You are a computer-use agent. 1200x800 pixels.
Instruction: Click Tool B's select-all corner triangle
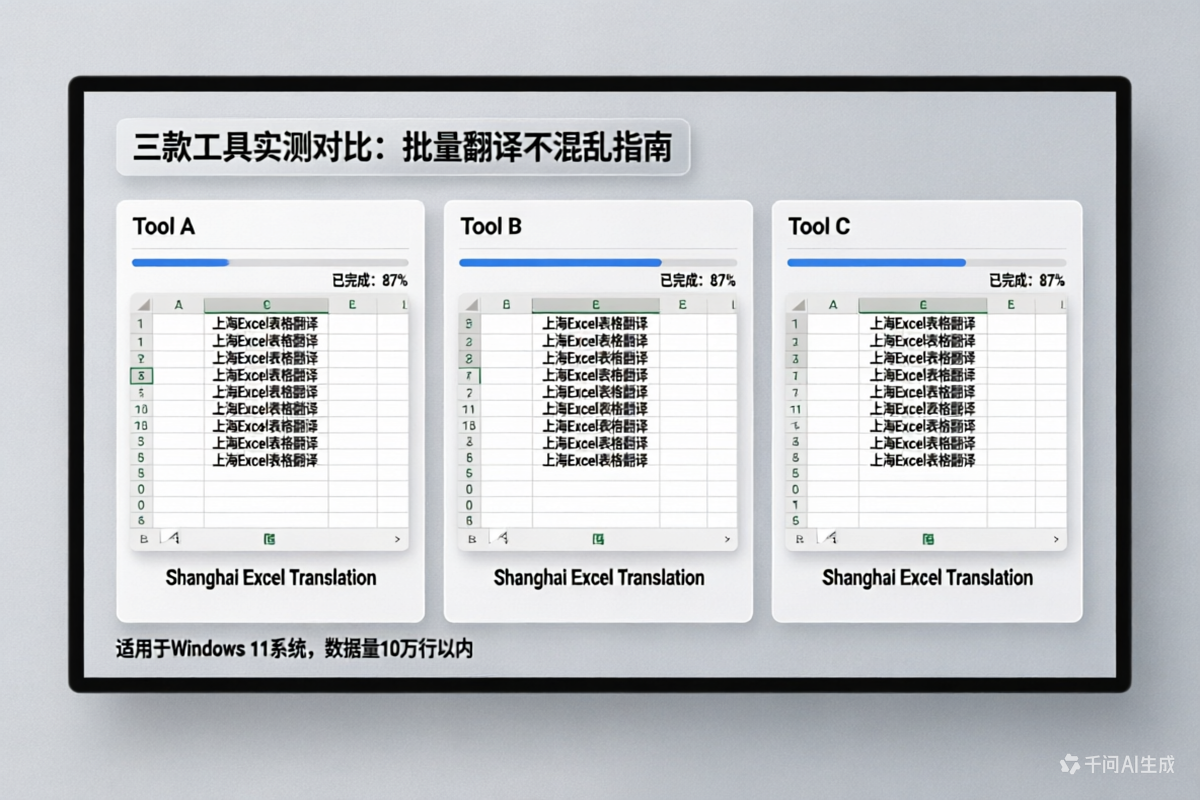click(x=470, y=305)
